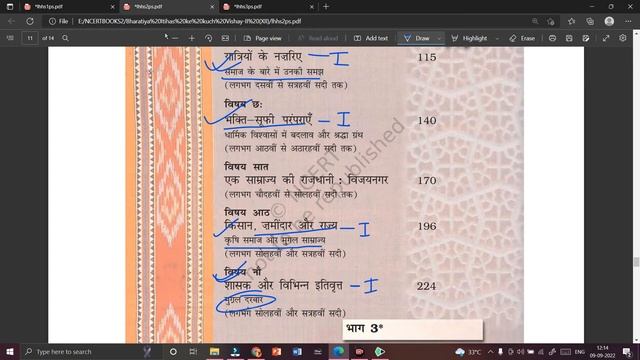Screen dimensions: 640x360
Task: Close the fhhs1ps.pdf tab
Action: tap(113, 7)
